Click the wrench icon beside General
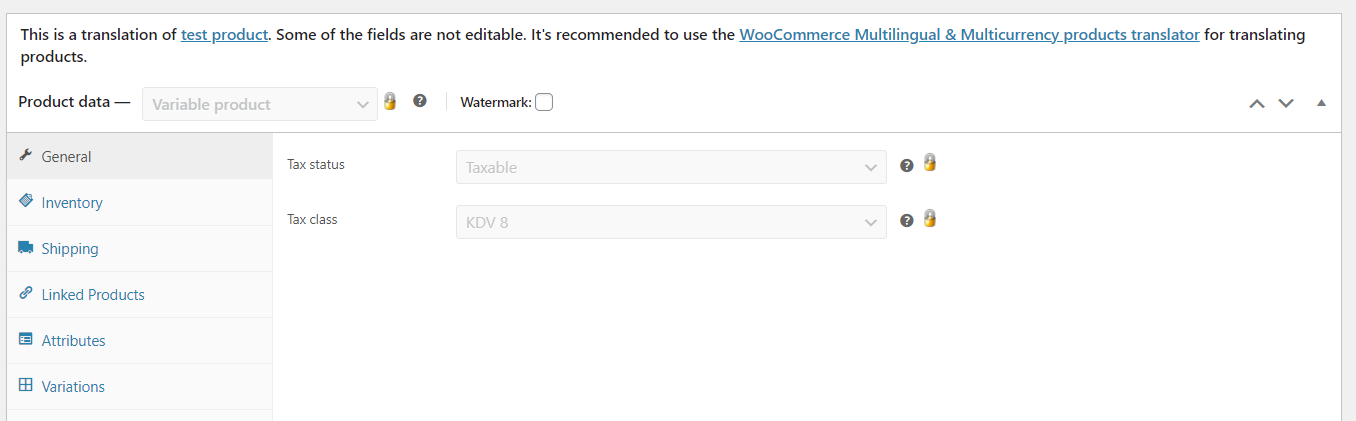 pos(26,156)
